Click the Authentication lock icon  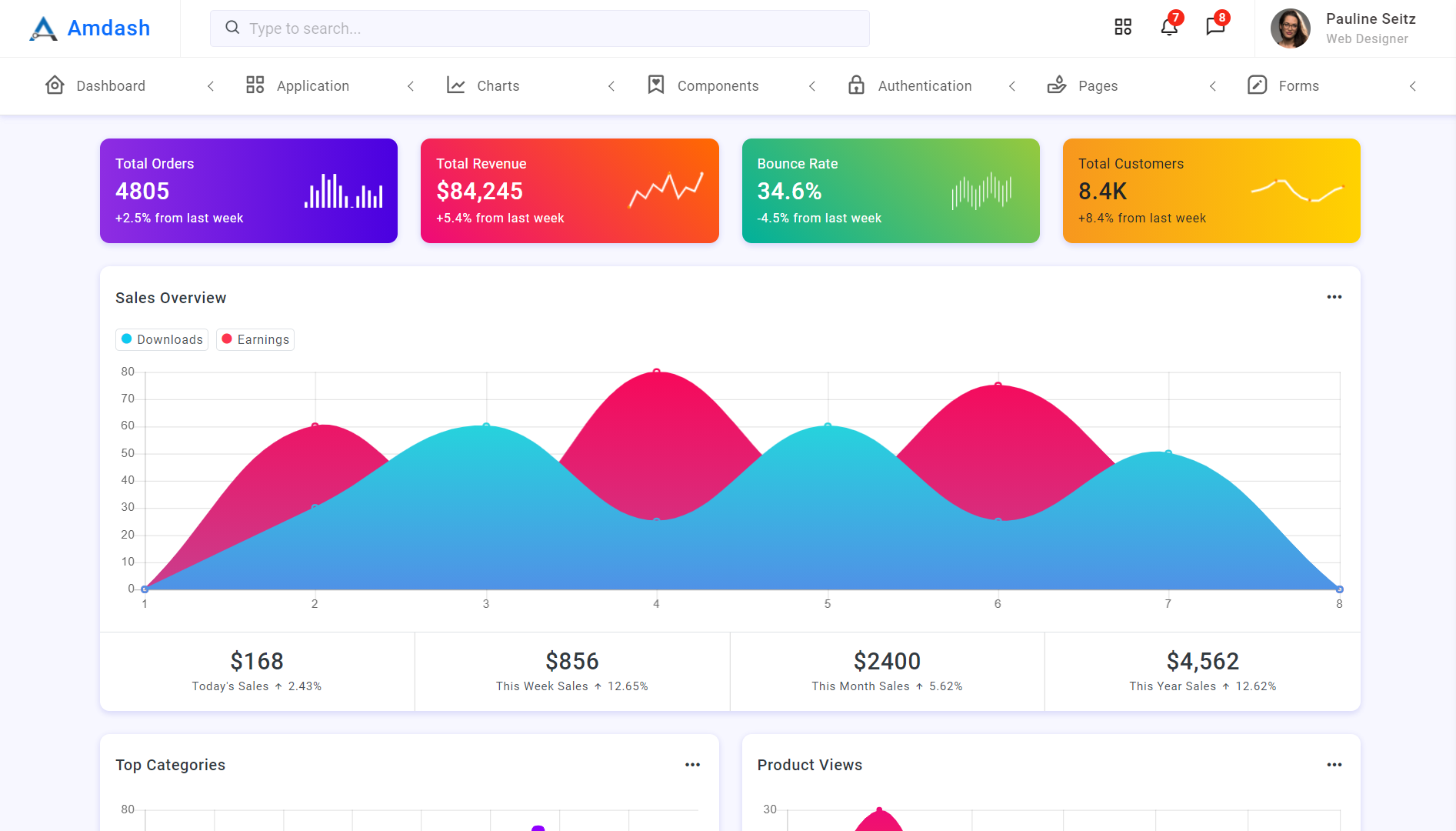tap(856, 85)
